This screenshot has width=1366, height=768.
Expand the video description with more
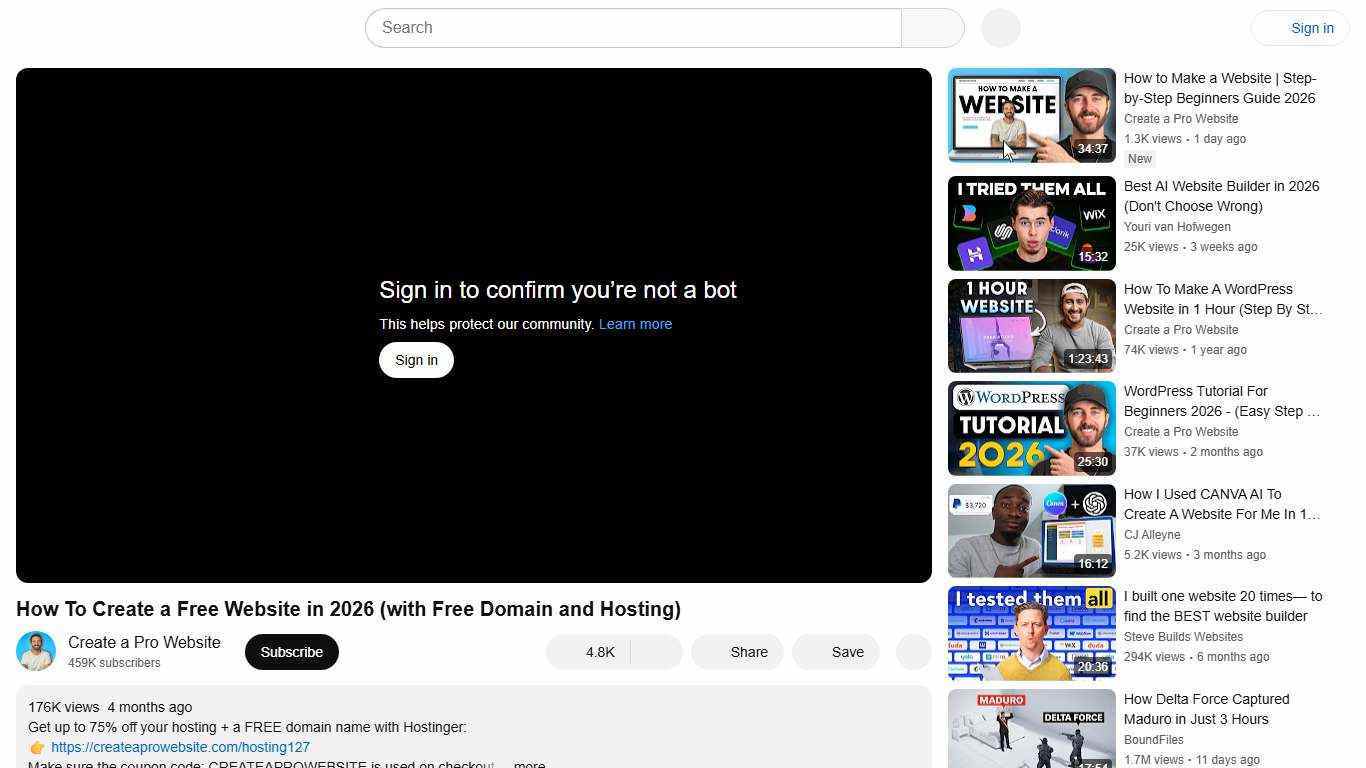pyautogui.click(x=530, y=764)
